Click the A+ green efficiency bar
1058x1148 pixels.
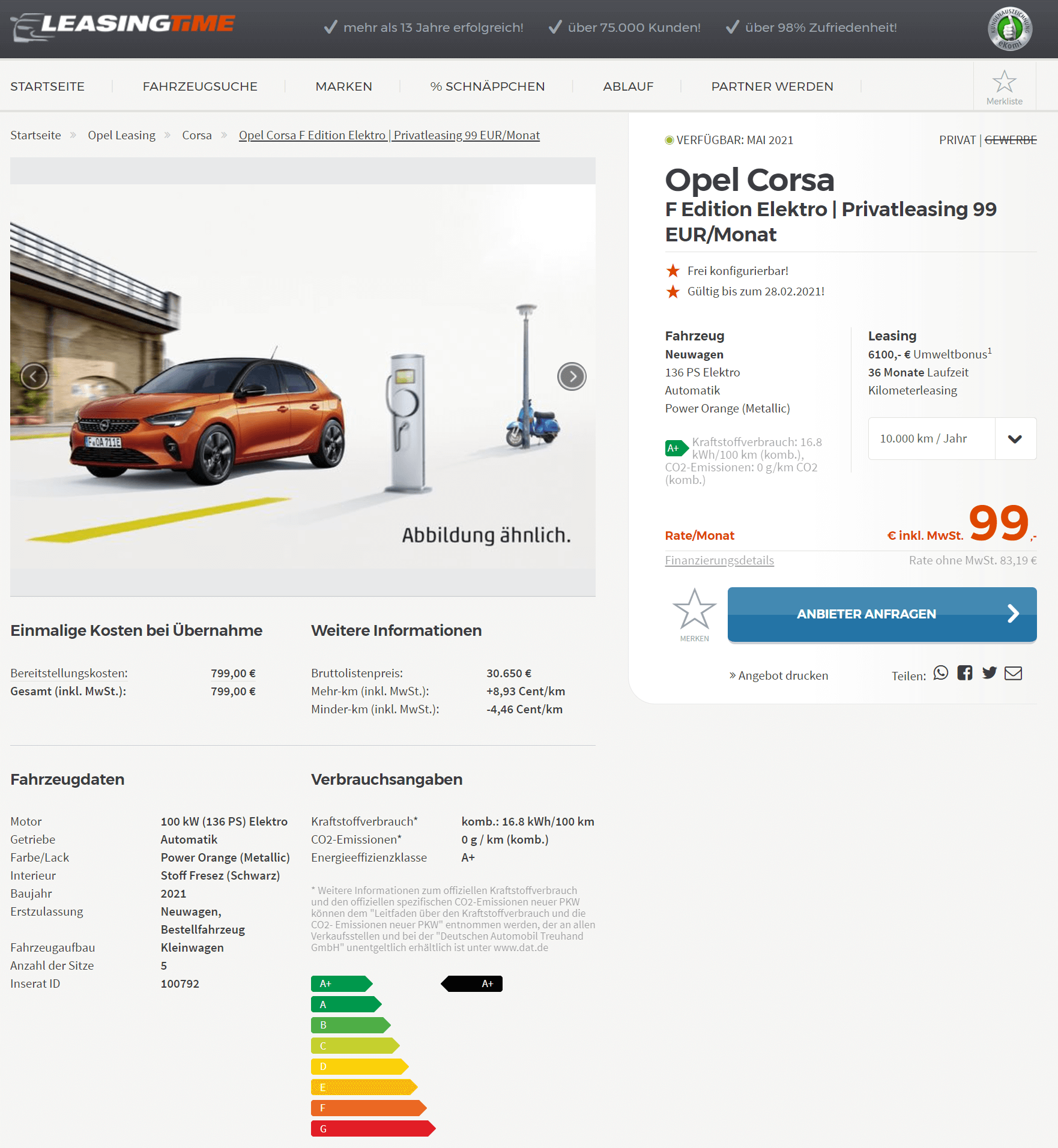pos(342,983)
